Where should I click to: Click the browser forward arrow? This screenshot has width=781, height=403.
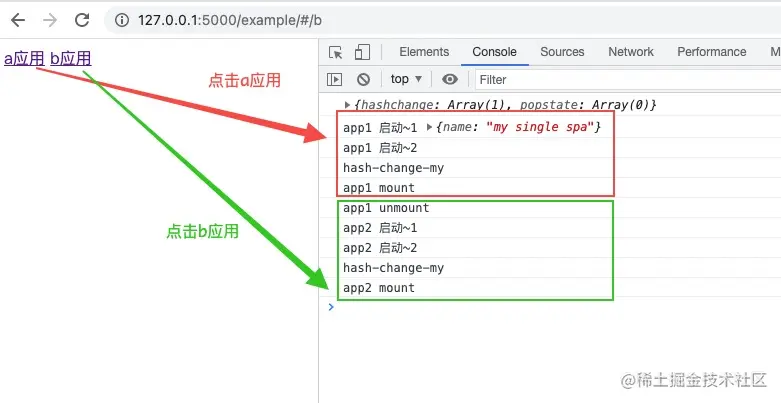pos(50,20)
